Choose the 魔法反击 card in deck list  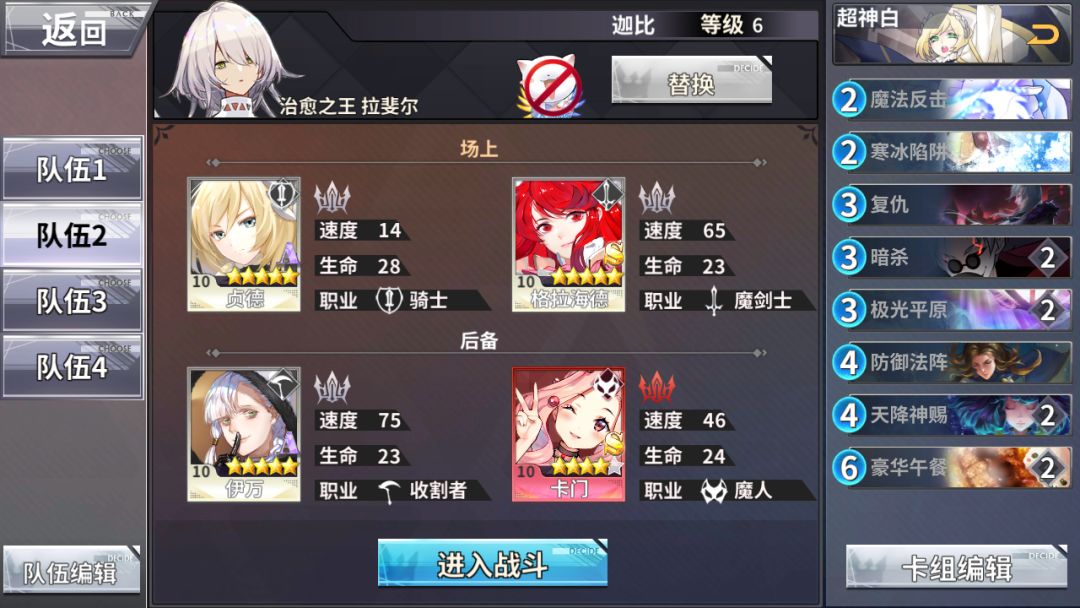click(x=952, y=99)
